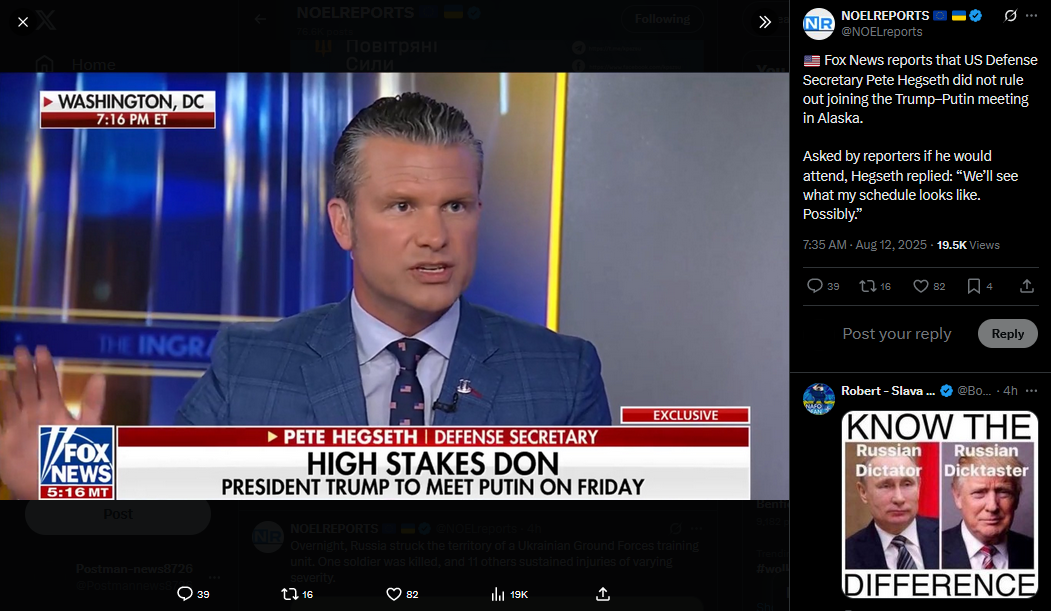Screen dimensions: 1051x611
Task: Click the gray Reply button
Action: (x=1007, y=334)
